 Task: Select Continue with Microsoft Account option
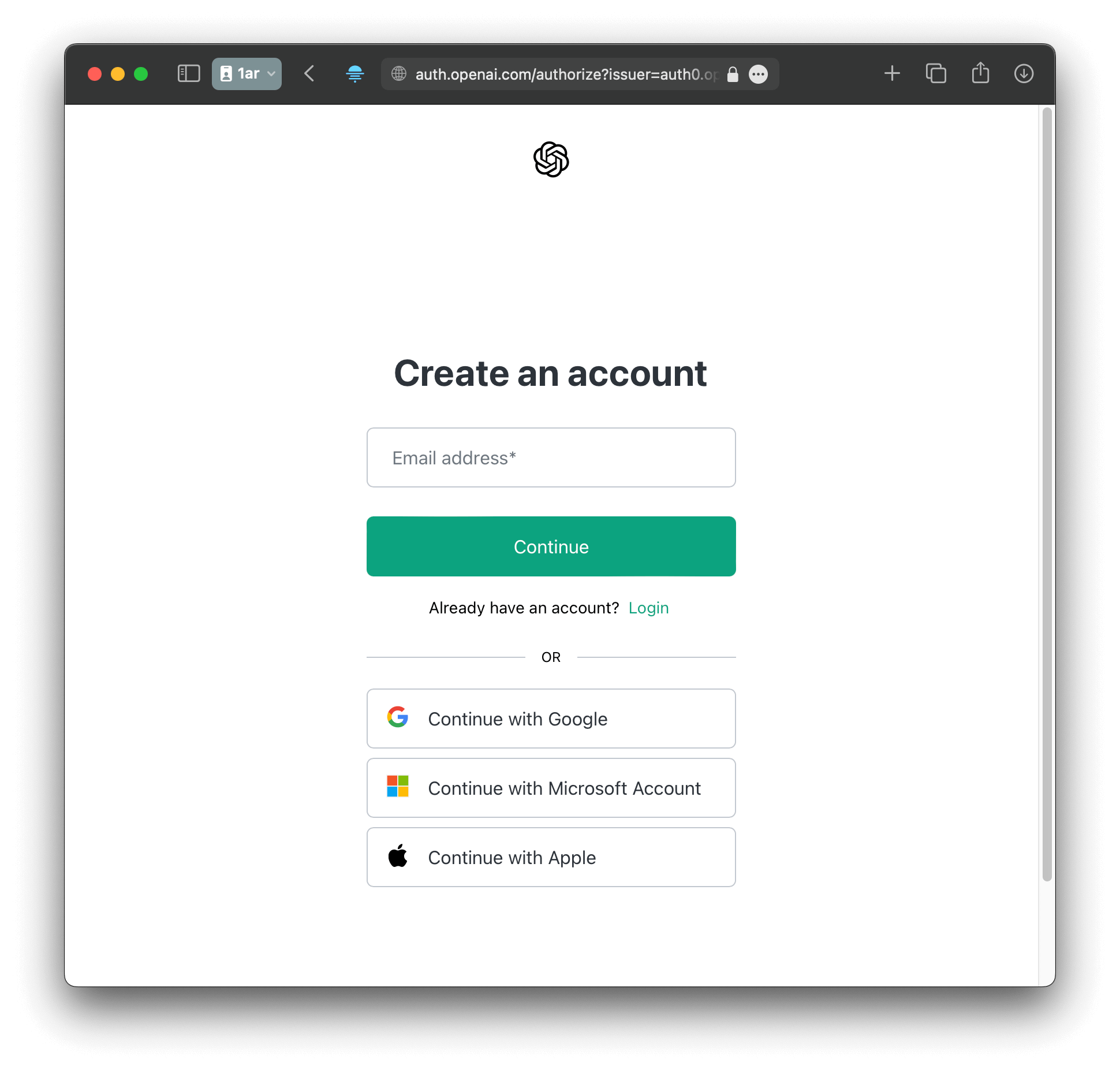click(x=551, y=787)
